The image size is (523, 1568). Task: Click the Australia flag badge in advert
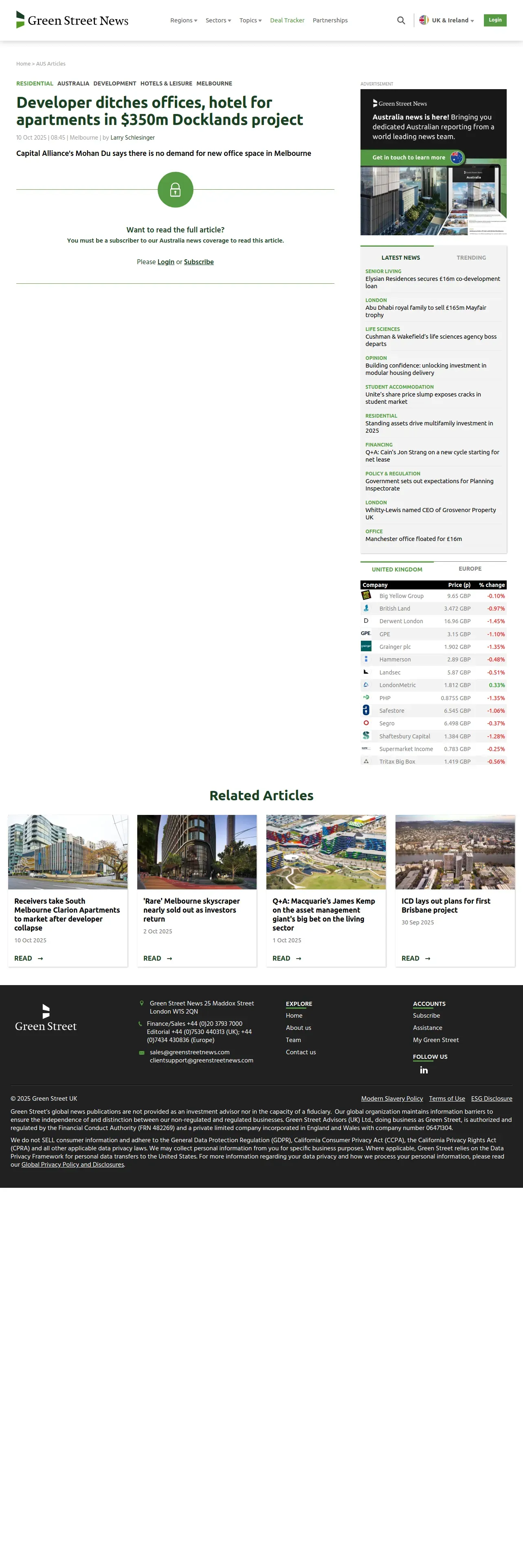pyautogui.click(x=457, y=158)
